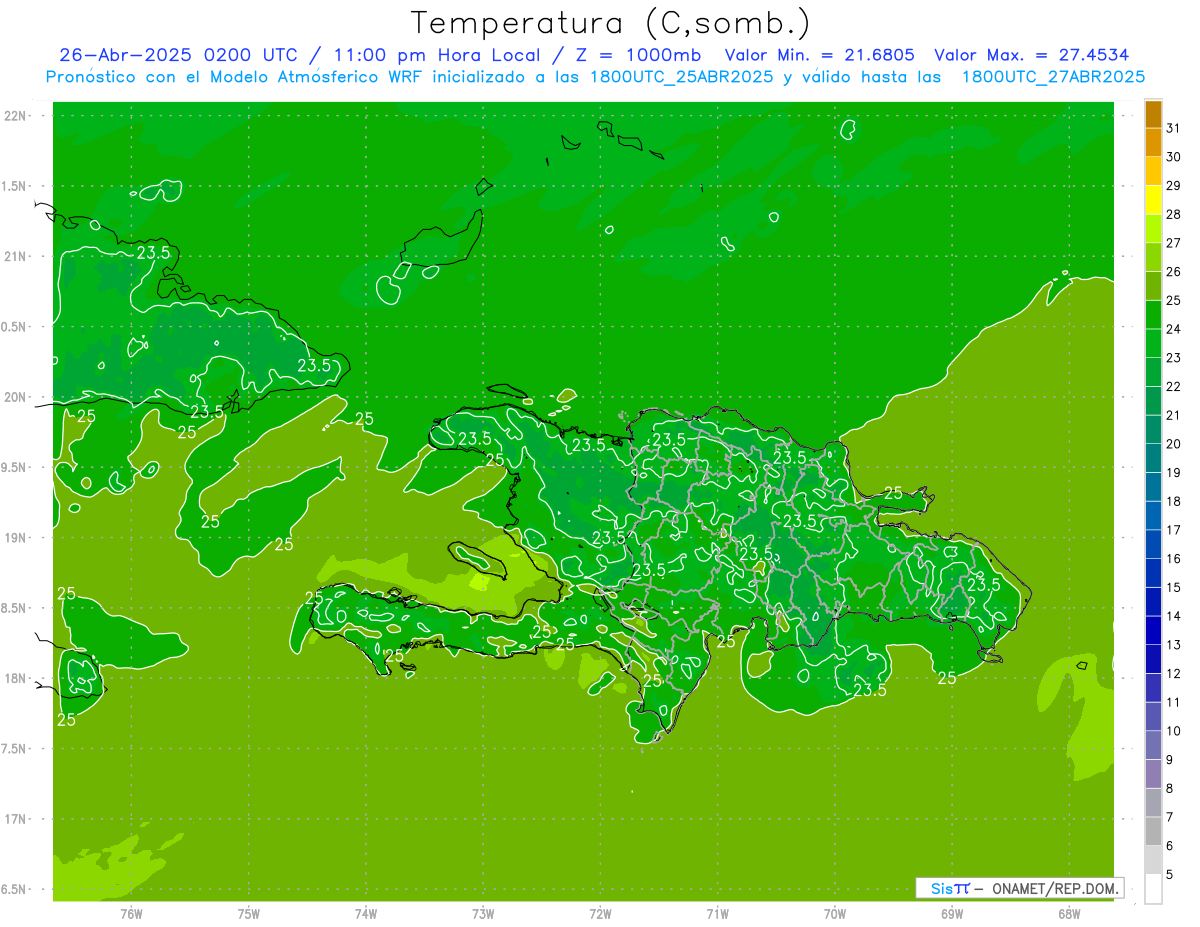Image resolution: width=1200 pixels, height=927 pixels.
Task: Click the '19N' latitude label
Action: coord(17,538)
